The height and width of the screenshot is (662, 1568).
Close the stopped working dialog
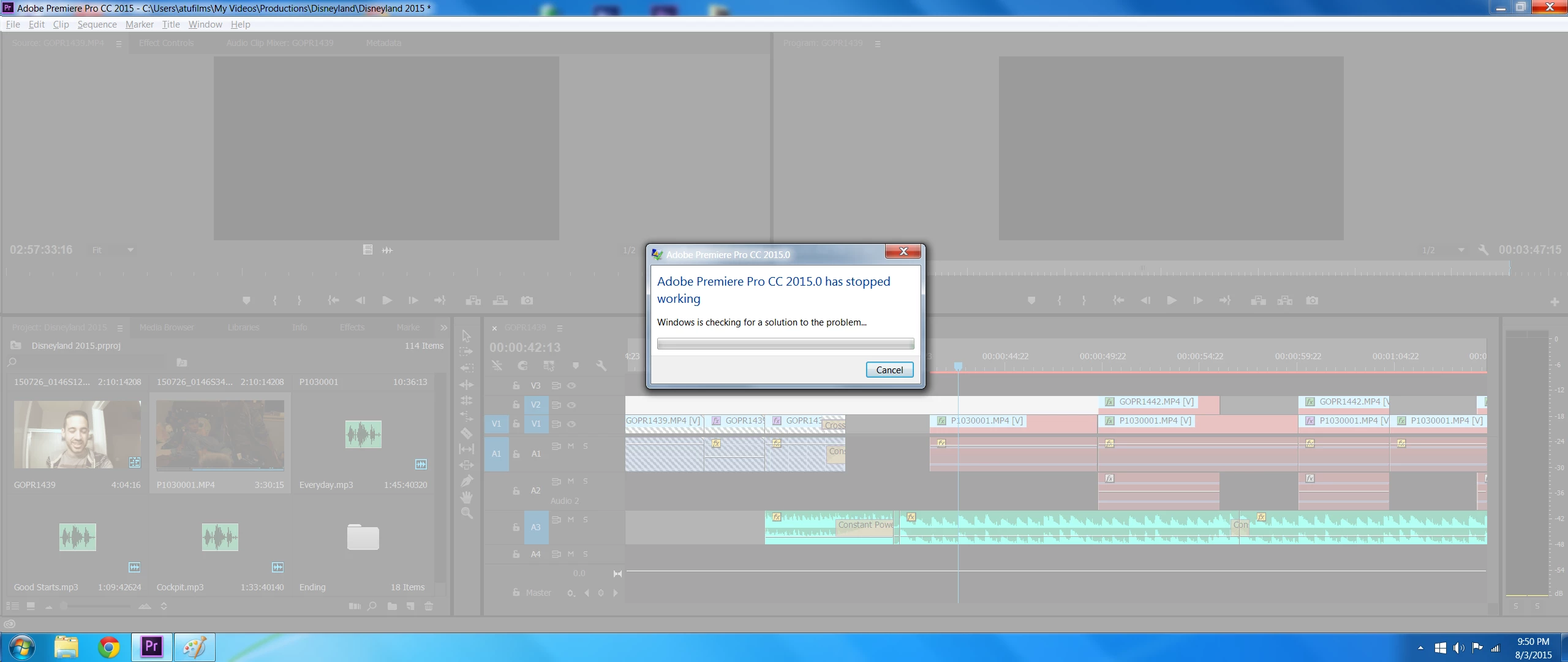tap(903, 251)
